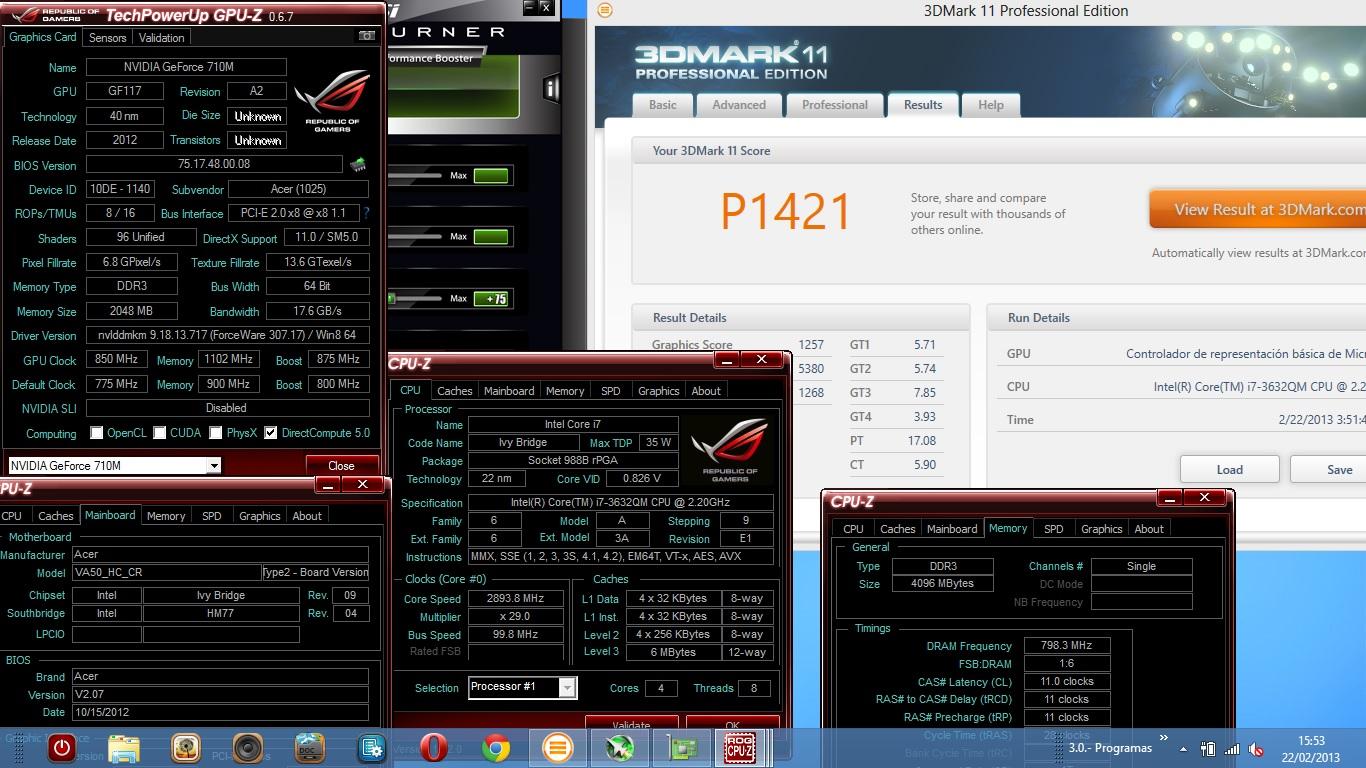
Task: Click the Validate button in CPU-Z
Action: 631,724
